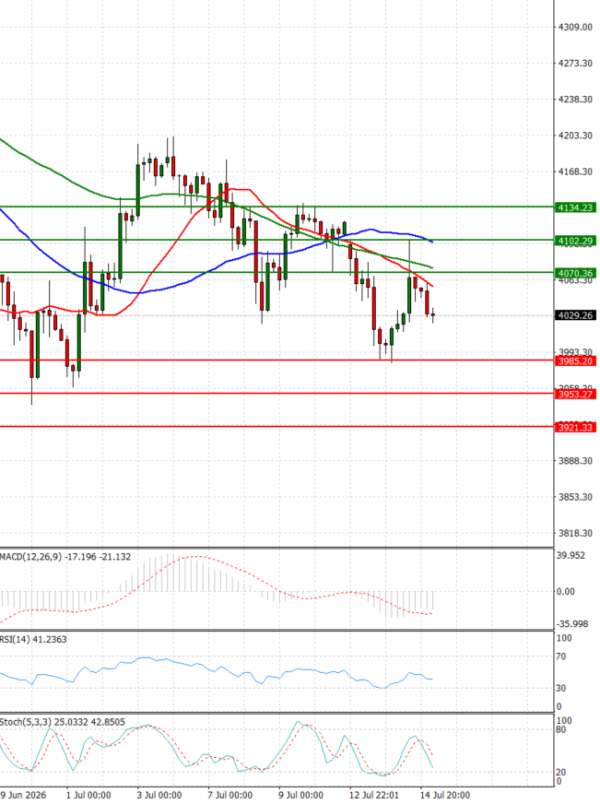Select the 3985.20 red support label
Viewport: 600px width, 804px height.
click(x=575, y=361)
